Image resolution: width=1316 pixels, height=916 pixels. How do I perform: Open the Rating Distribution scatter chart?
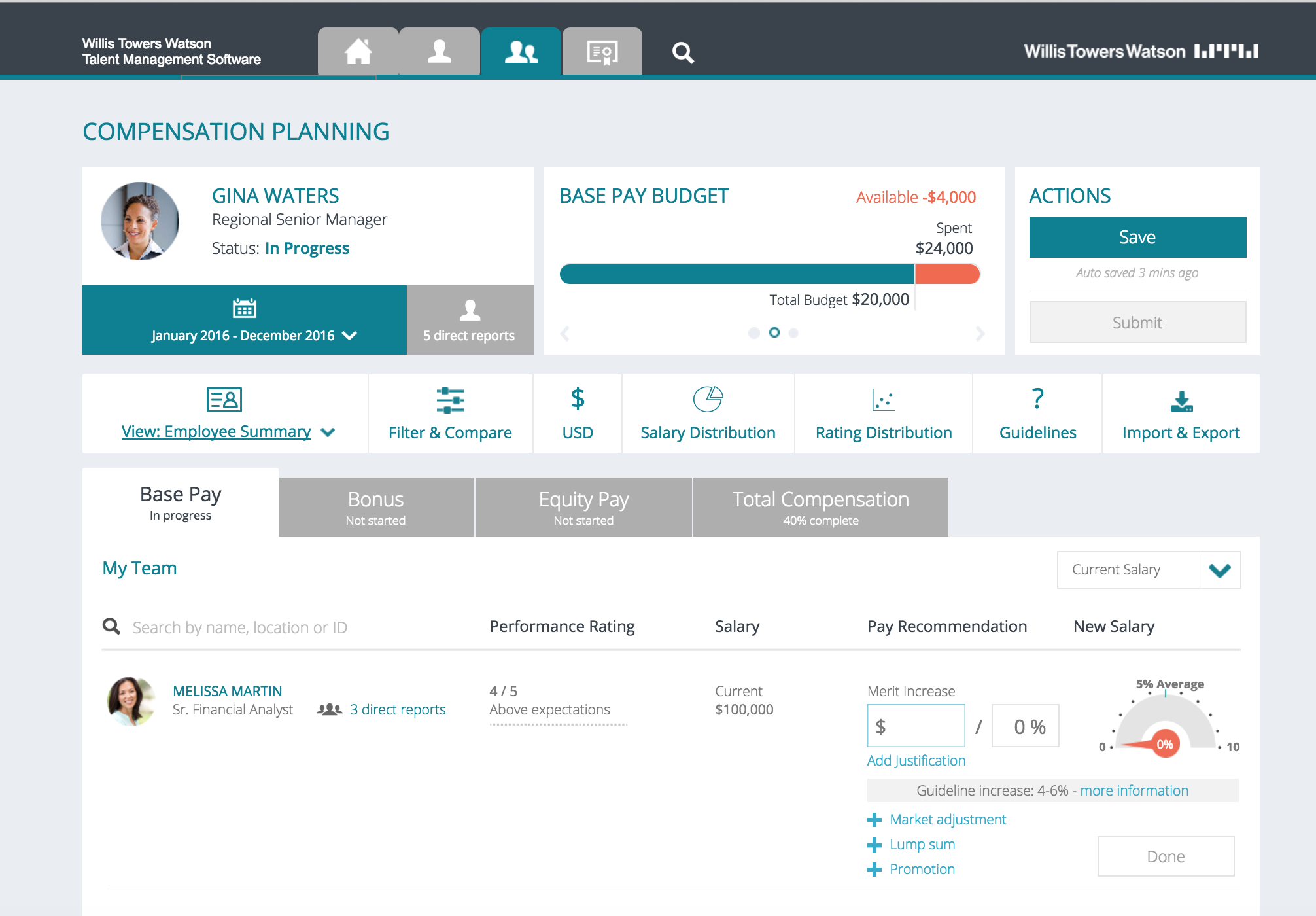pyautogui.click(x=883, y=413)
